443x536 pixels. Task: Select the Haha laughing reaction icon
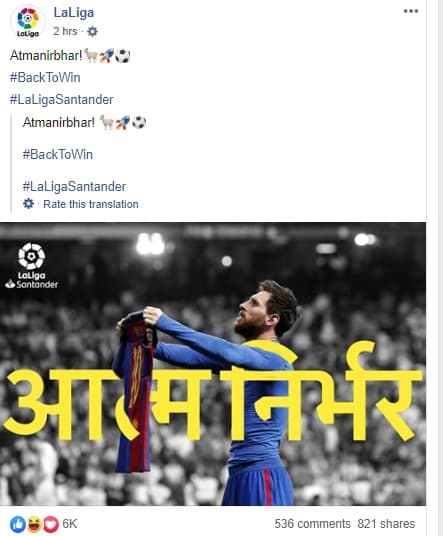(x=35, y=524)
